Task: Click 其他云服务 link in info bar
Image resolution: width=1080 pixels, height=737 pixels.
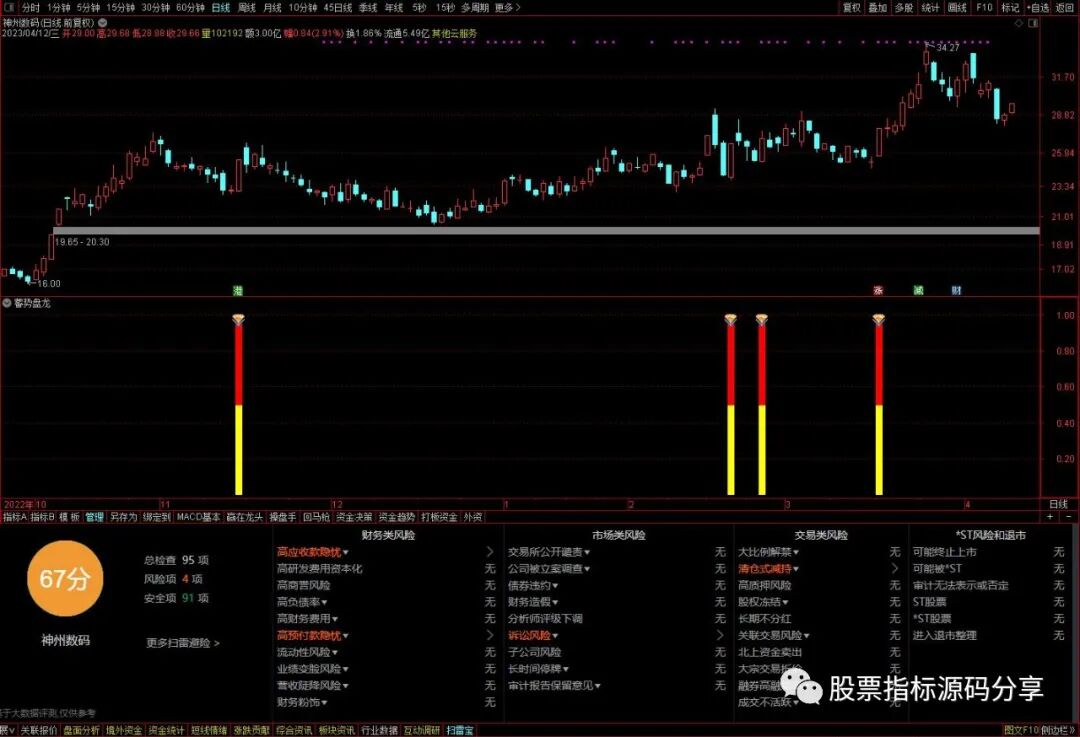Action: tap(454, 33)
